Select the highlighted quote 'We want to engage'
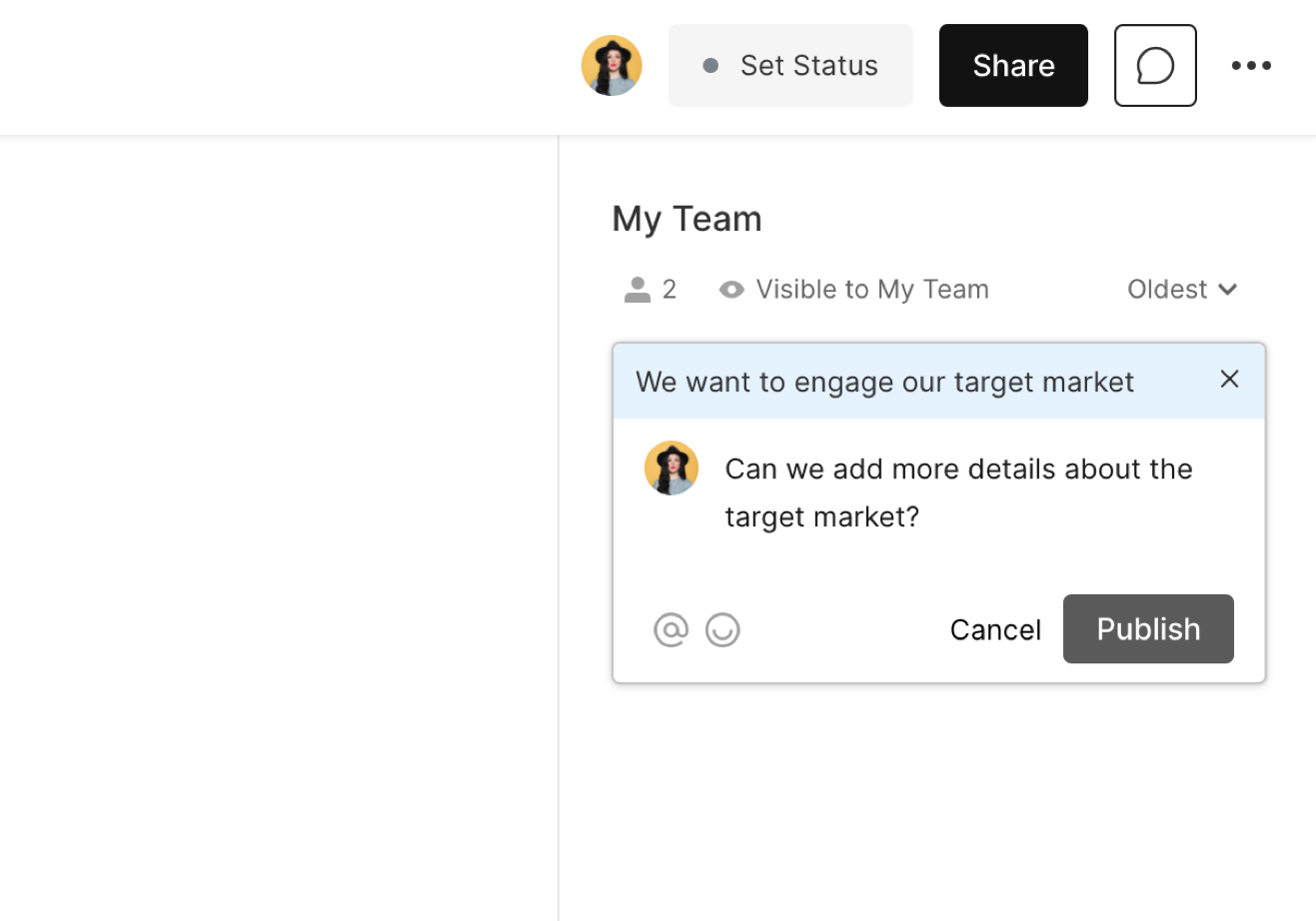The image size is (1316, 921). point(884,382)
